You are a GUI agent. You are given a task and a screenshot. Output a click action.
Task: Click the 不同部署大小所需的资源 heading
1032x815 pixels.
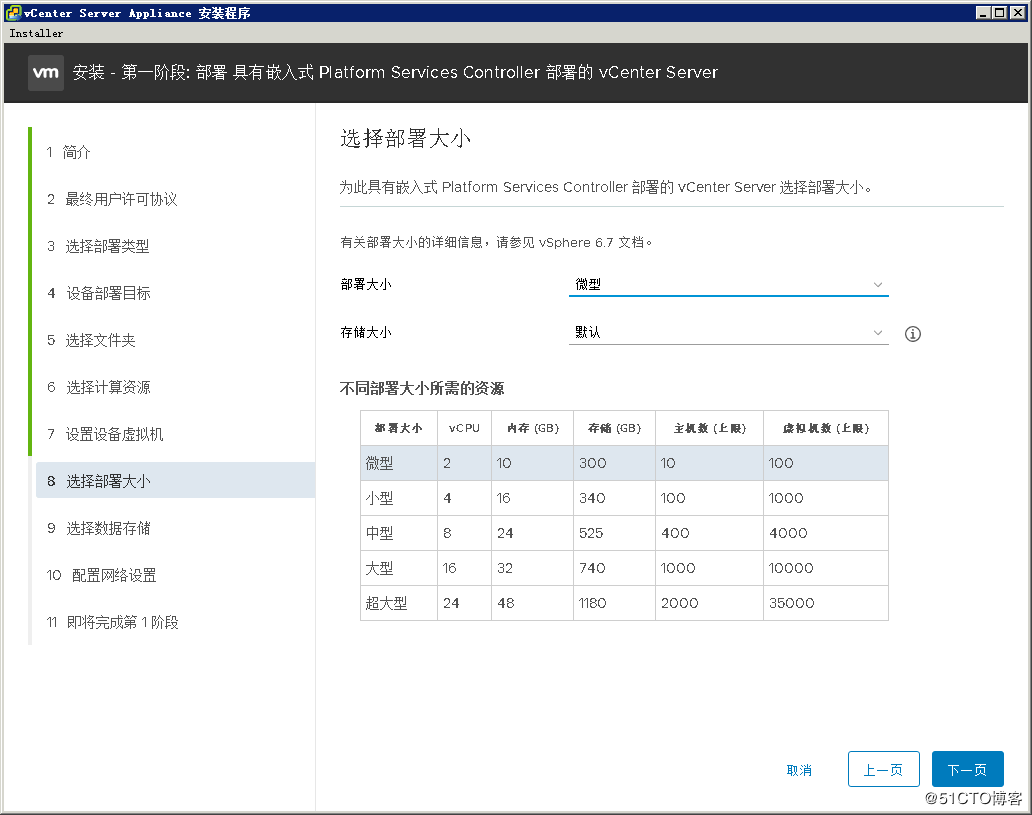click(422, 388)
